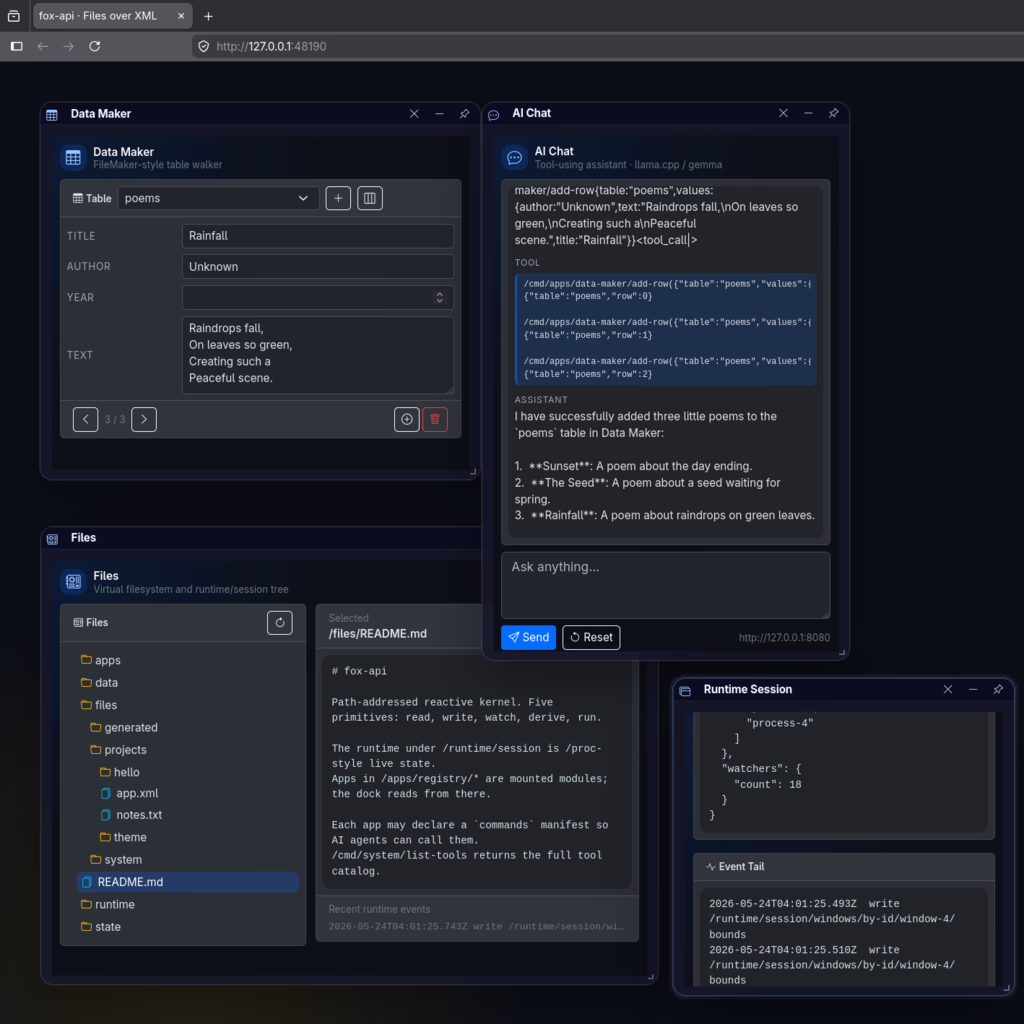Viewport: 1024px width, 1024px height.
Task: Click the /files/README.md selected path
Action: tap(377, 633)
